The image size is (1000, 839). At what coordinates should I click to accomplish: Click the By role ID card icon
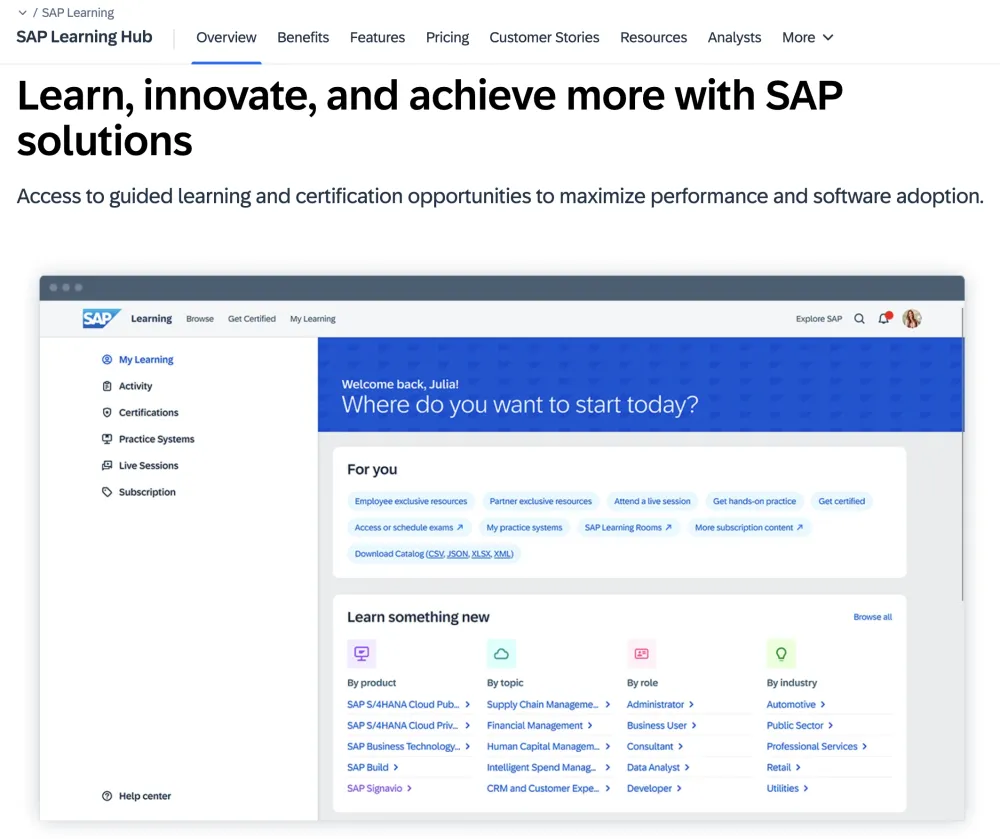[641, 654]
